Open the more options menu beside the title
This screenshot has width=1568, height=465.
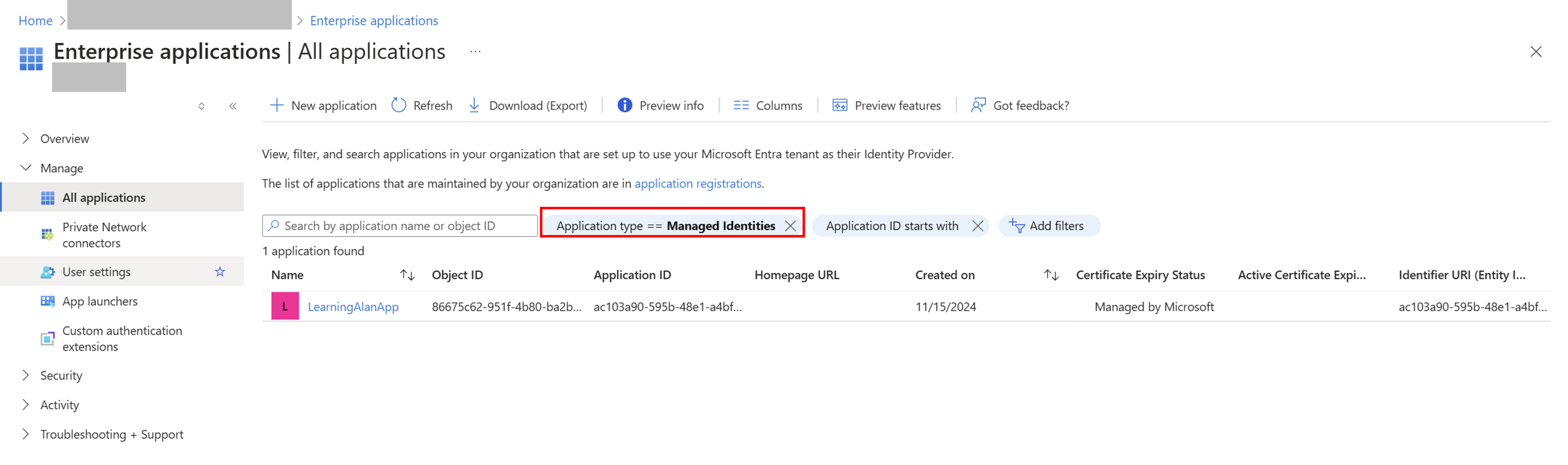pyautogui.click(x=475, y=51)
